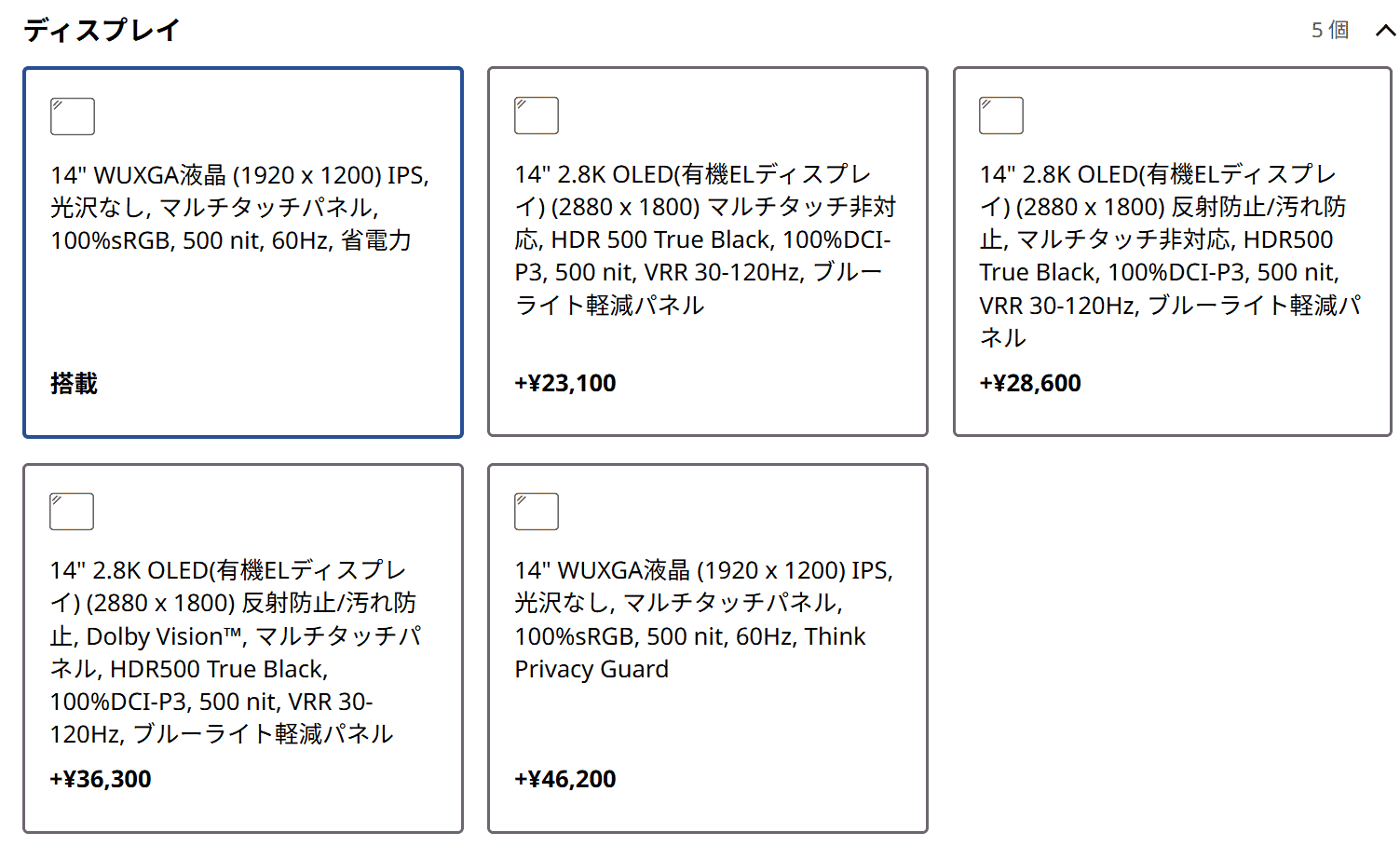Click the +¥46,200 price text
This screenshot has height=846, width=1400.
[564, 779]
